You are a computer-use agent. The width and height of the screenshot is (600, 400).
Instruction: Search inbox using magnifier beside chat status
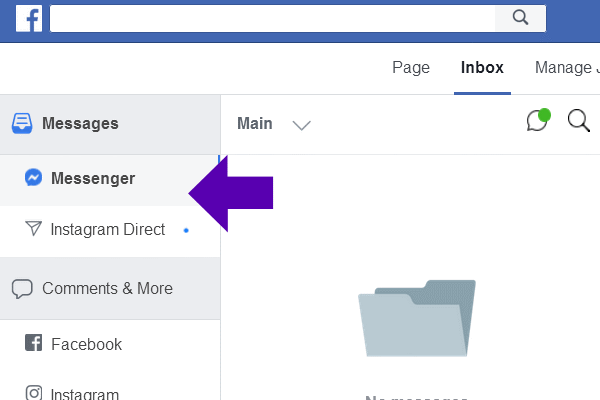(x=578, y=122)
